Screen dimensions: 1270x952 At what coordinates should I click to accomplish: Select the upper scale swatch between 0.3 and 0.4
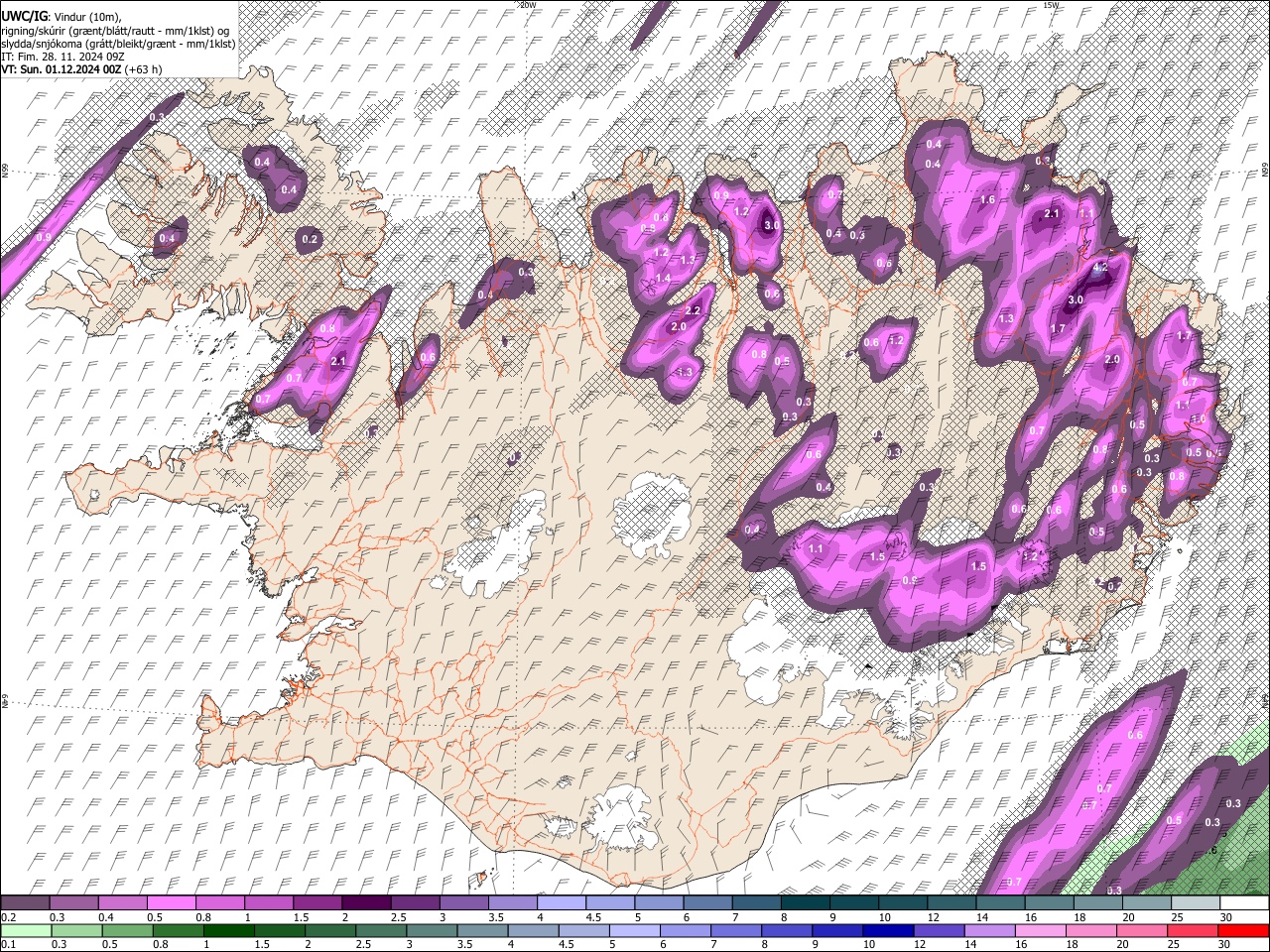coord(74,903)
